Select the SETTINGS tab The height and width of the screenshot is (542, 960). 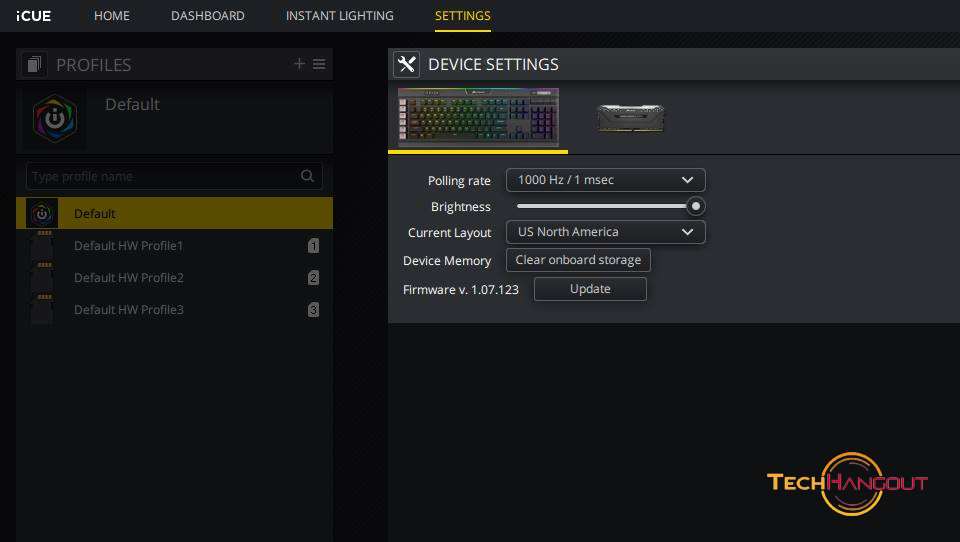[x=462, y=15]
